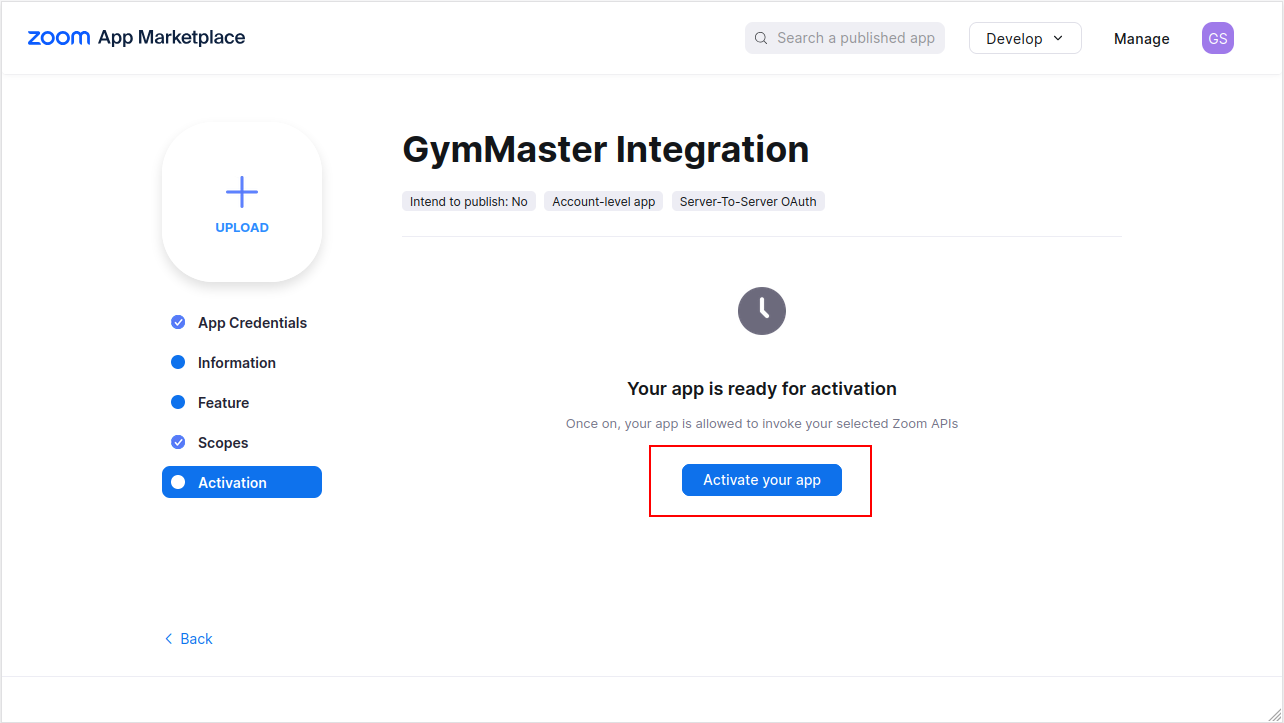Click the plus upload icon

pyautogui.click(x=242, y=192)
